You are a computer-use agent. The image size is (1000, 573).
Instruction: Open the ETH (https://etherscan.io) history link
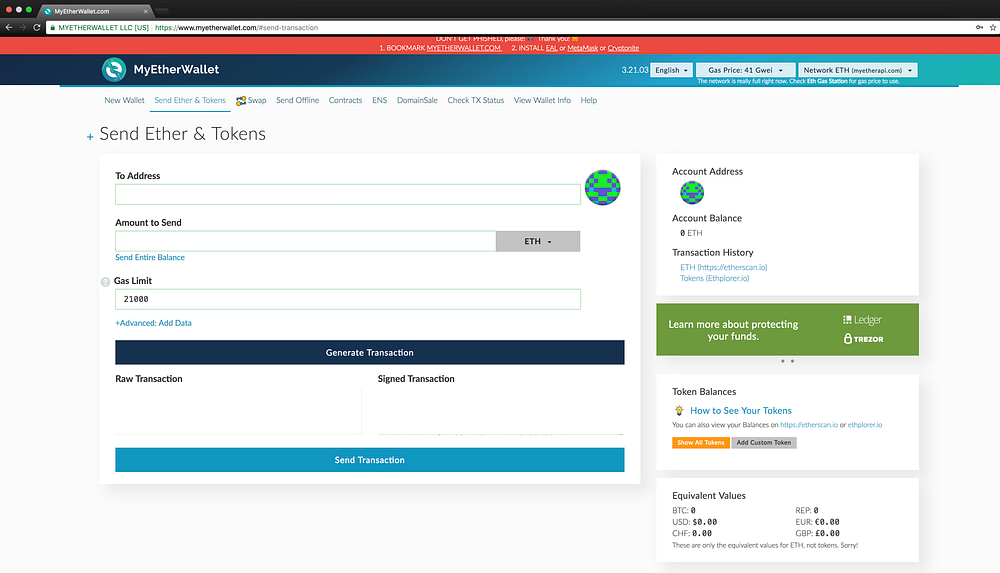click(723, 267)
